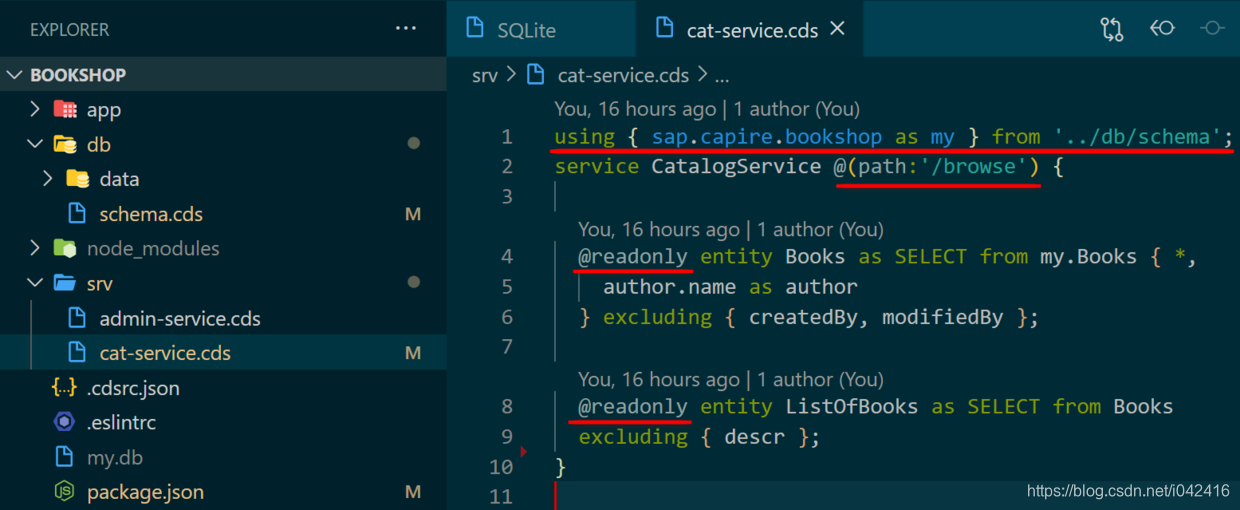The image size is (1240, 510).
Task: Click the M status badge beside package.json
Action: [x=413, y=492]
